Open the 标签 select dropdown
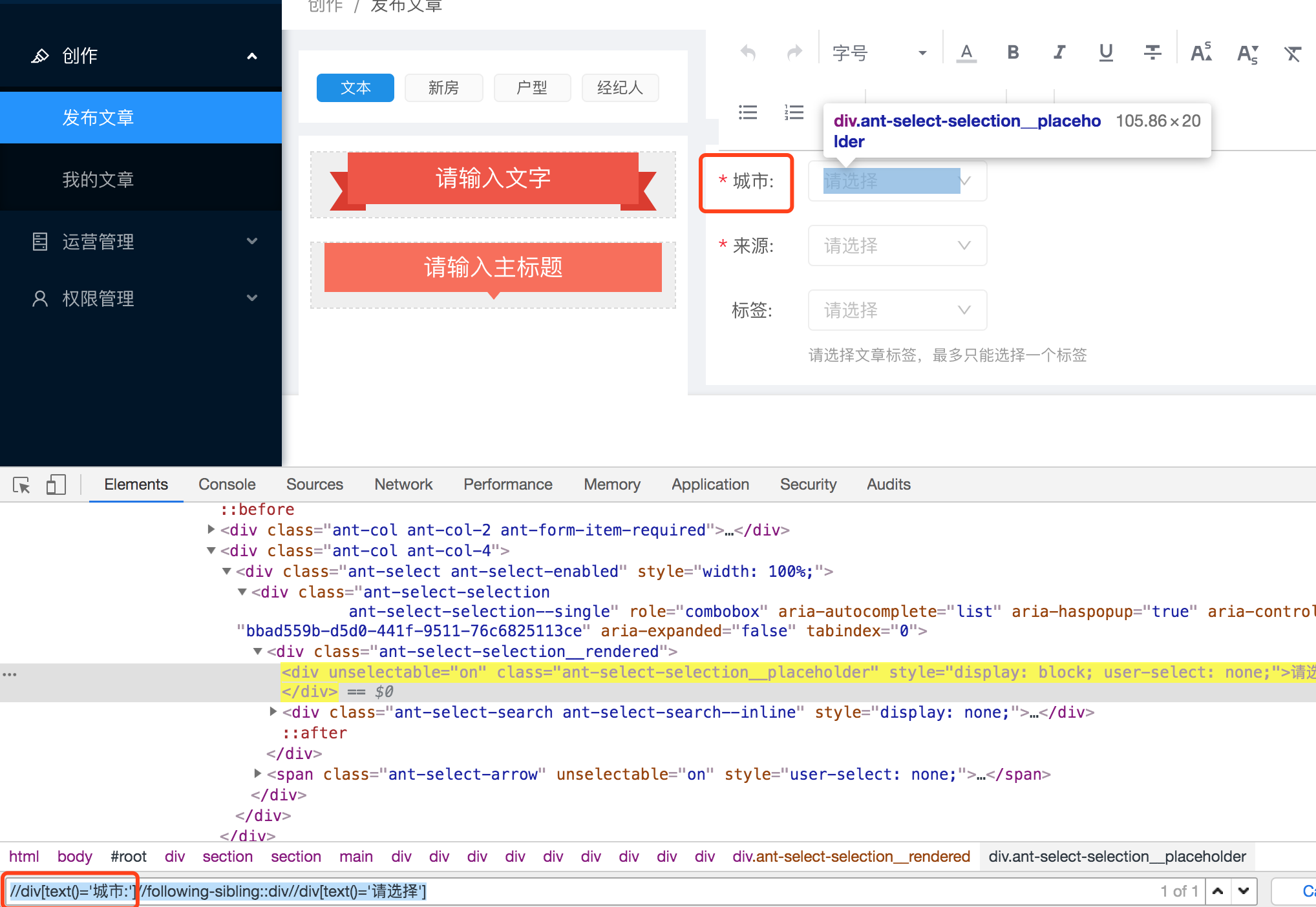This screenshot has height=907, width=1316. [x=897, y=310]
